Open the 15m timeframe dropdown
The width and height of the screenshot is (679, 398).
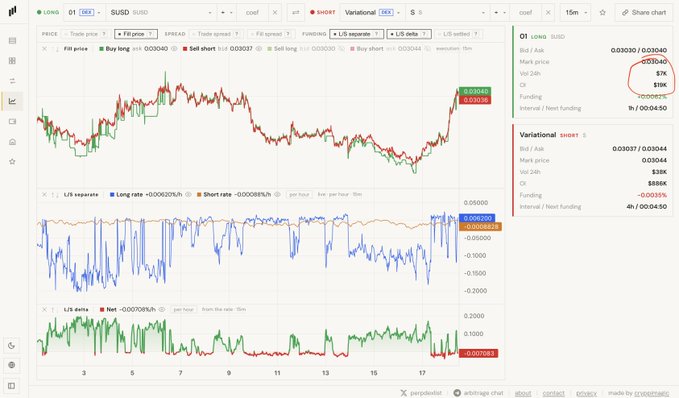pyautogui.click(x=576, y=13)
